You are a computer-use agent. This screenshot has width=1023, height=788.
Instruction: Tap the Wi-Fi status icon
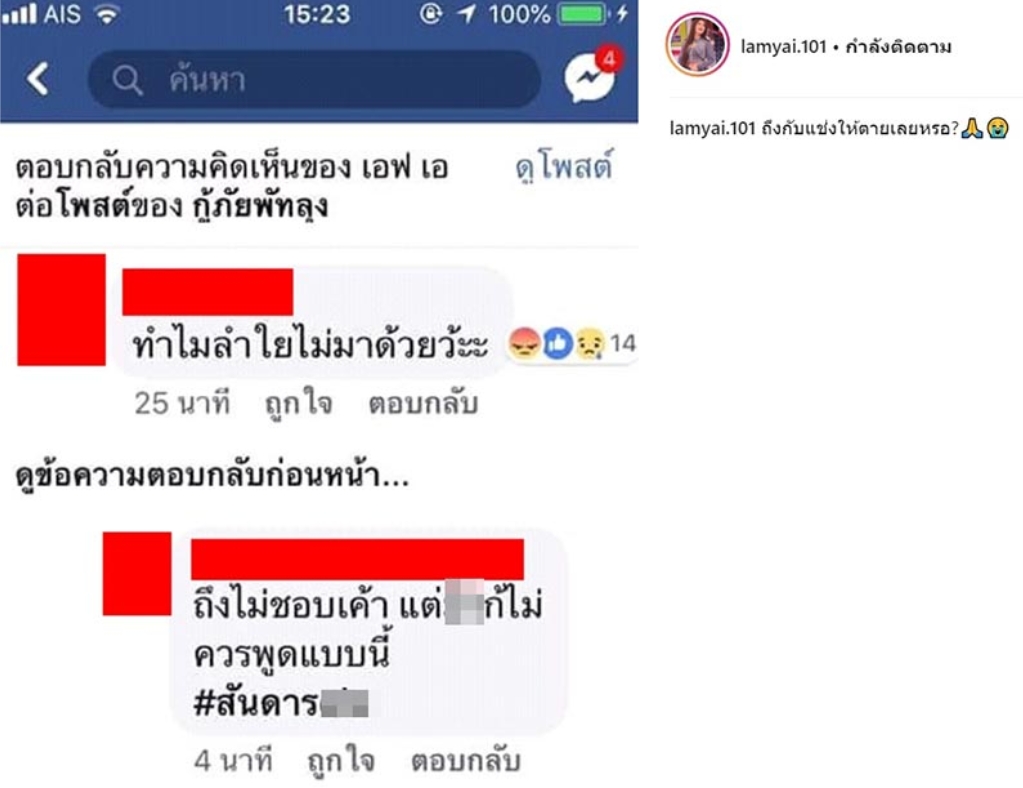pos(107,14)
